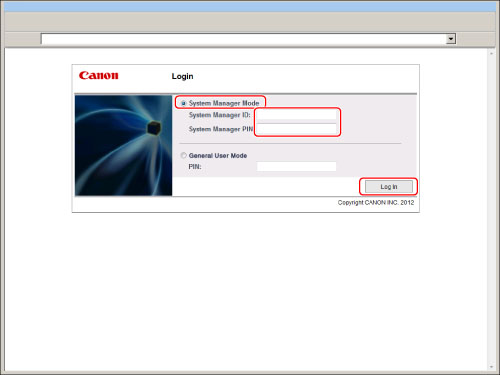
Task: Activate the General User PIN text box
Action: (x=296, y=166)
